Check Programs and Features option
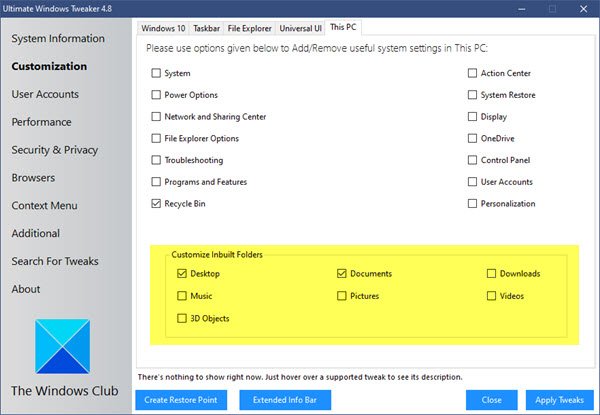The image size is (600, 415). 156,182
